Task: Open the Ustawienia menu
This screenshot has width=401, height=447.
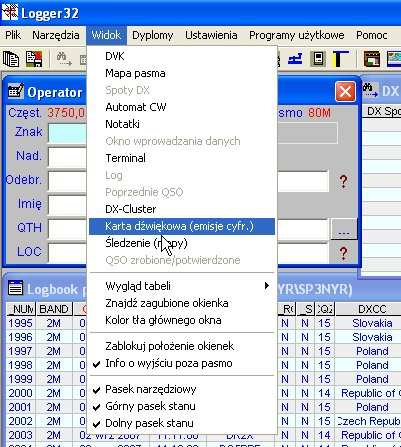Action: [x=211, y=35]
